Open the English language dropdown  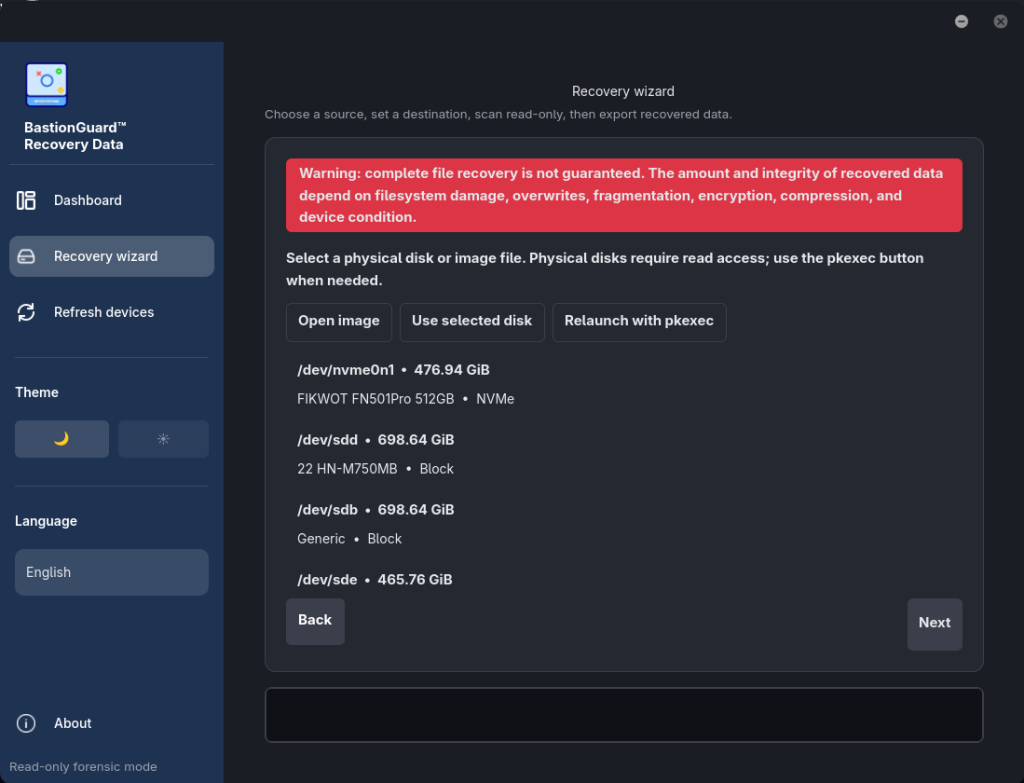[112, 572]
